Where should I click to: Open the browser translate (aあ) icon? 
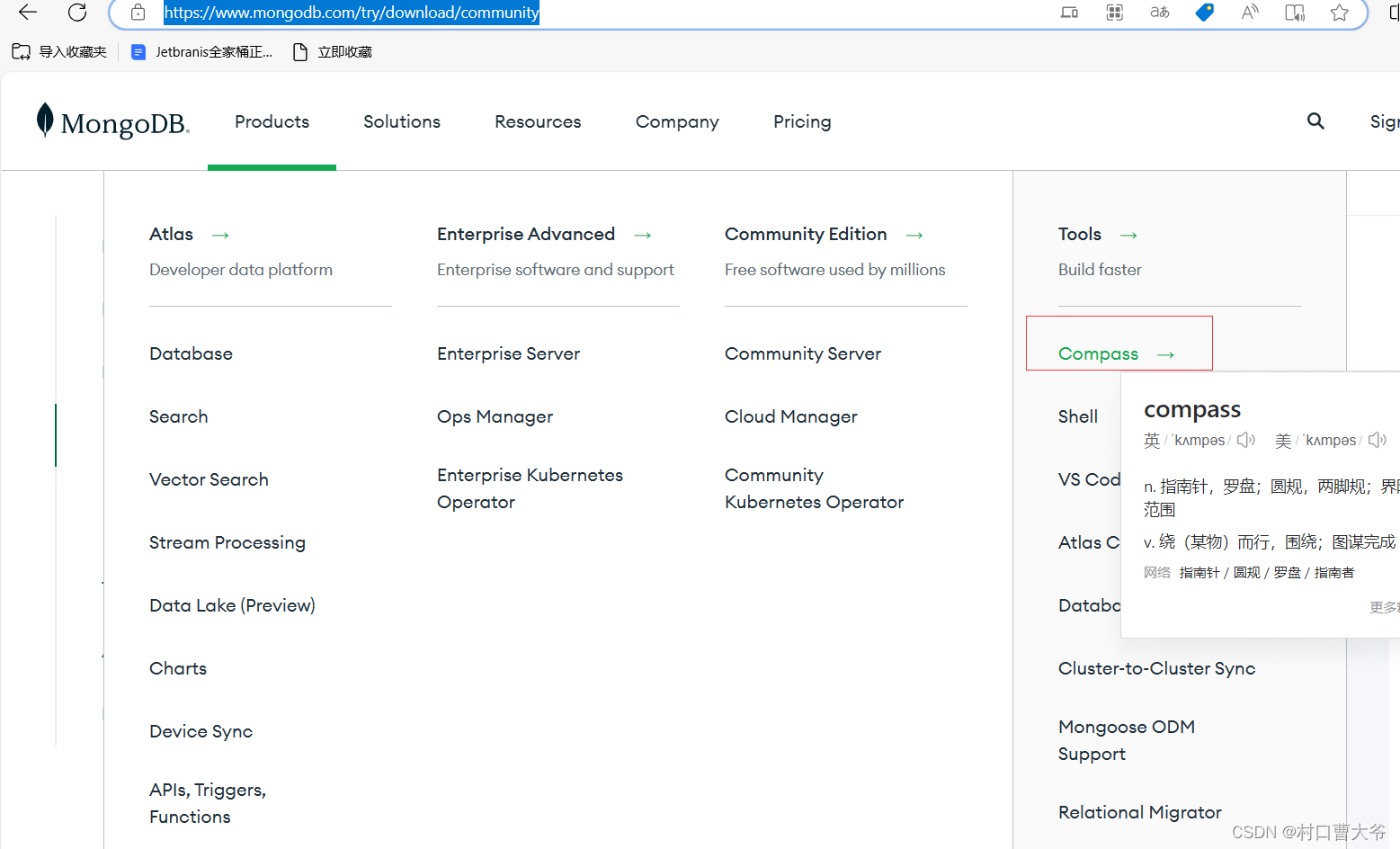click(1159, 13)
